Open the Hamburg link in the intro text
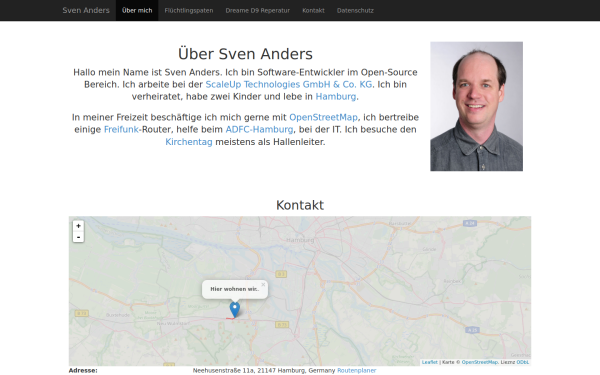The height and width of the screenshot is (375, 600). coord(336,97)
